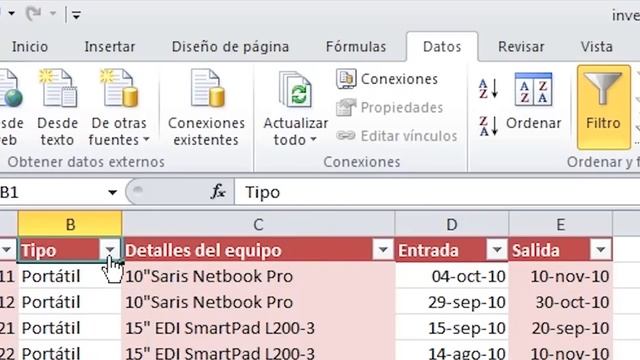Viewport: 640px width, 360px height.
Task: Toggle the Filtro funnel button
Action: coord(604,107)
